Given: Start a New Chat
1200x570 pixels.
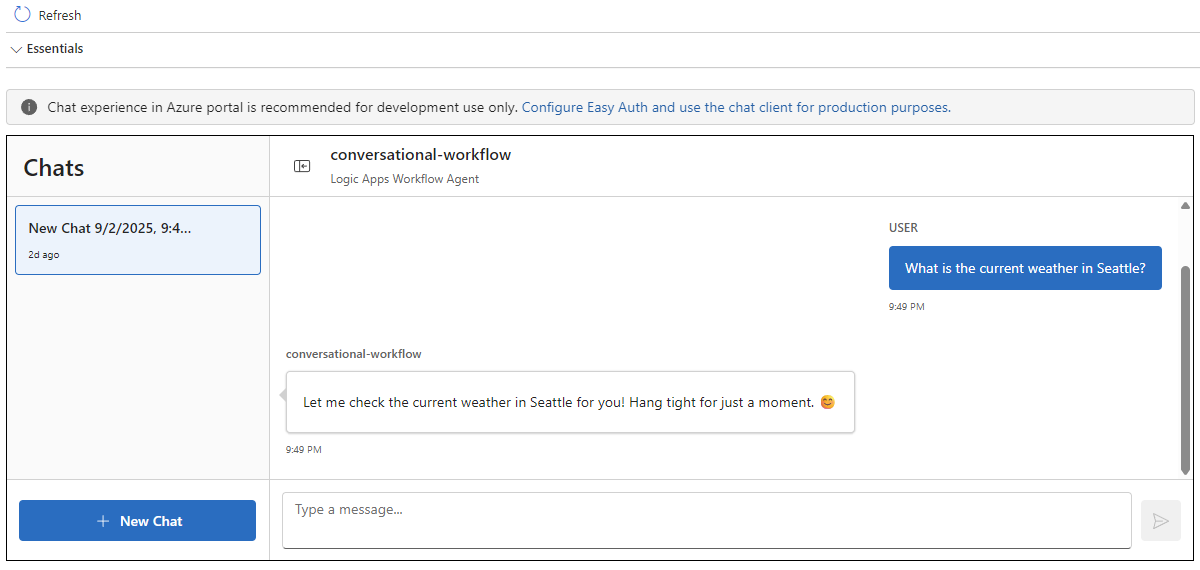Looking at the screenshot, I should tap(137, 521).
